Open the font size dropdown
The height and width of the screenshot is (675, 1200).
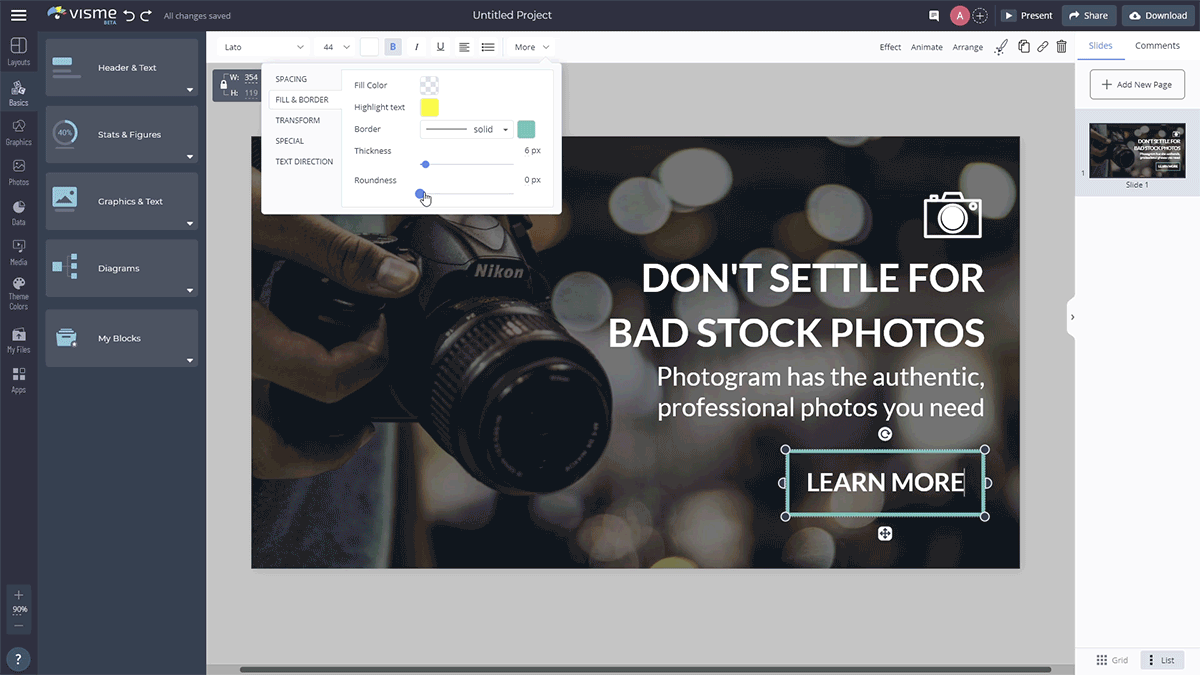pyautogui.click(x=333, y=46)
